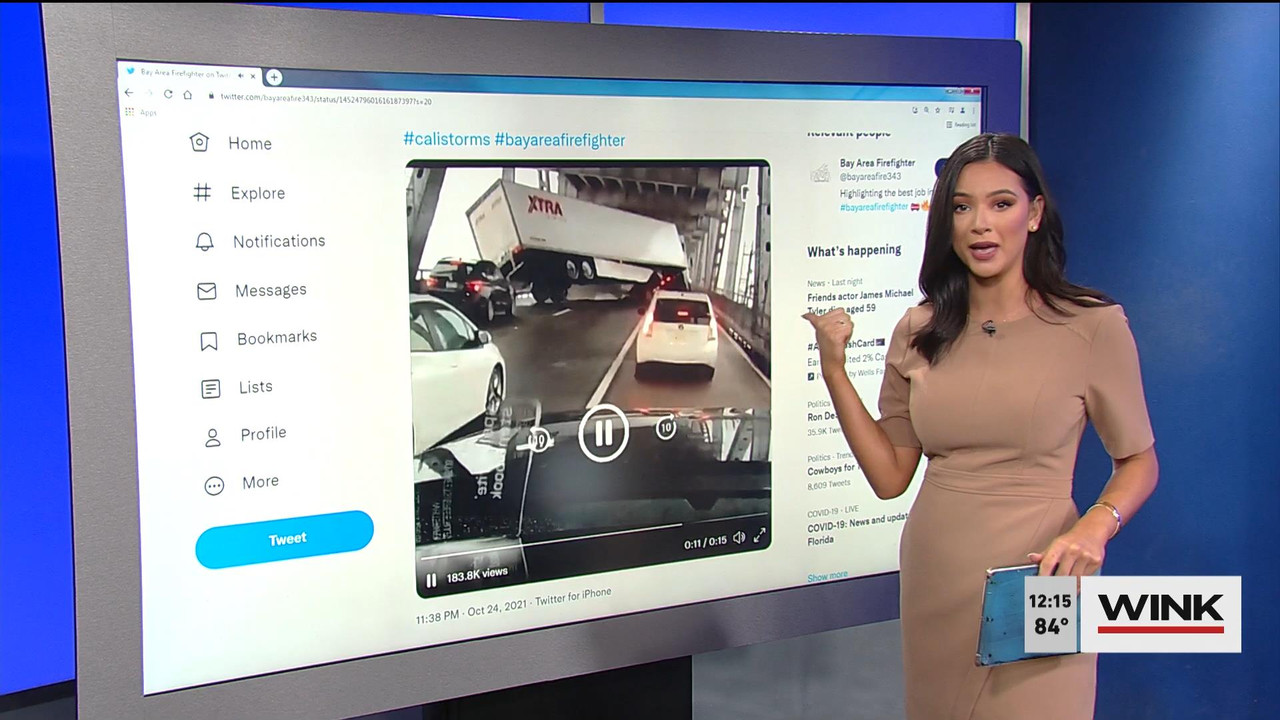The image size is (1280, 720).
Task: Open the Messages envelope icon
Action: (x=206, y=291)
